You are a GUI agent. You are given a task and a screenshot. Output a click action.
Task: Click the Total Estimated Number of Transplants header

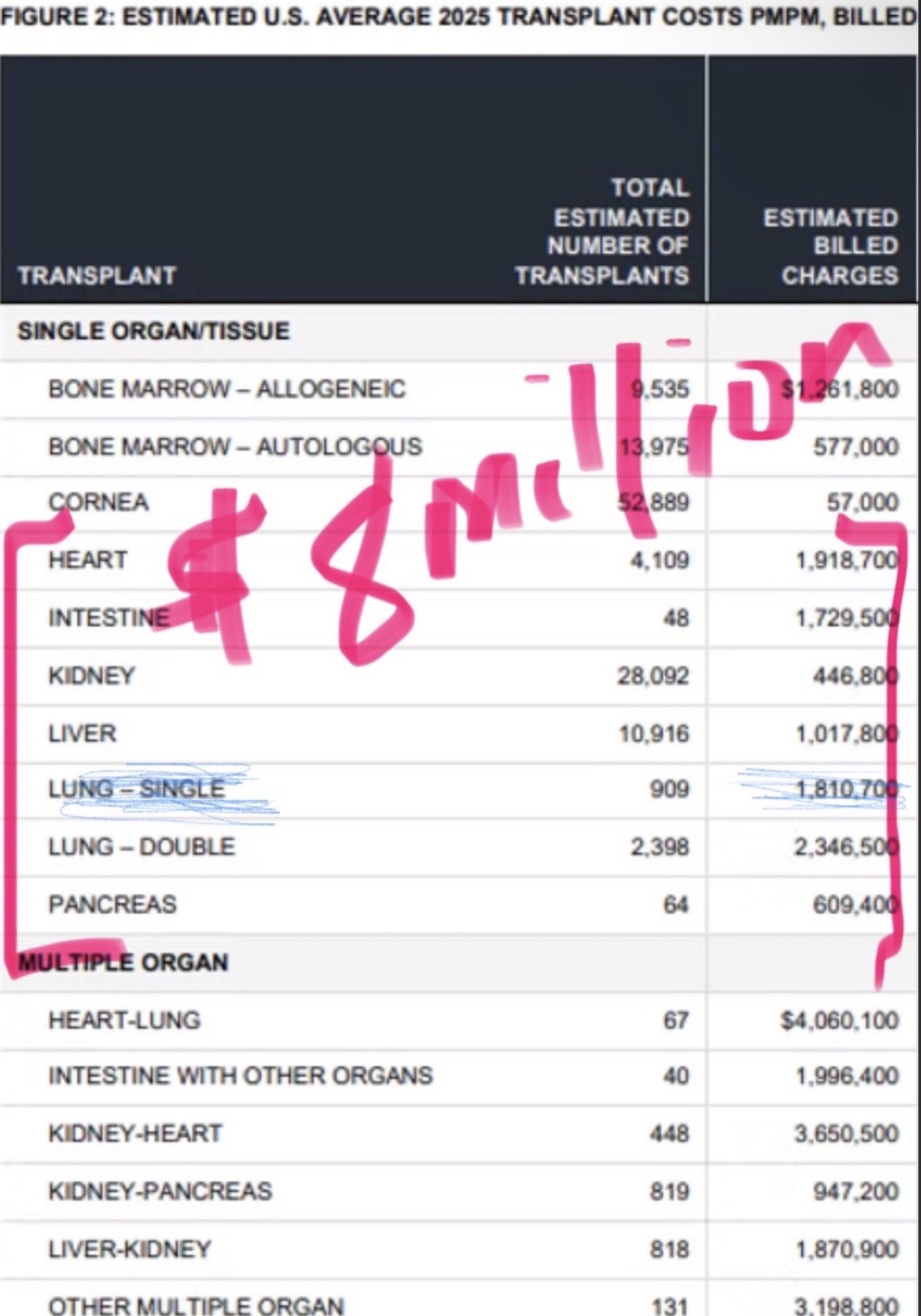tap(603, 231)
